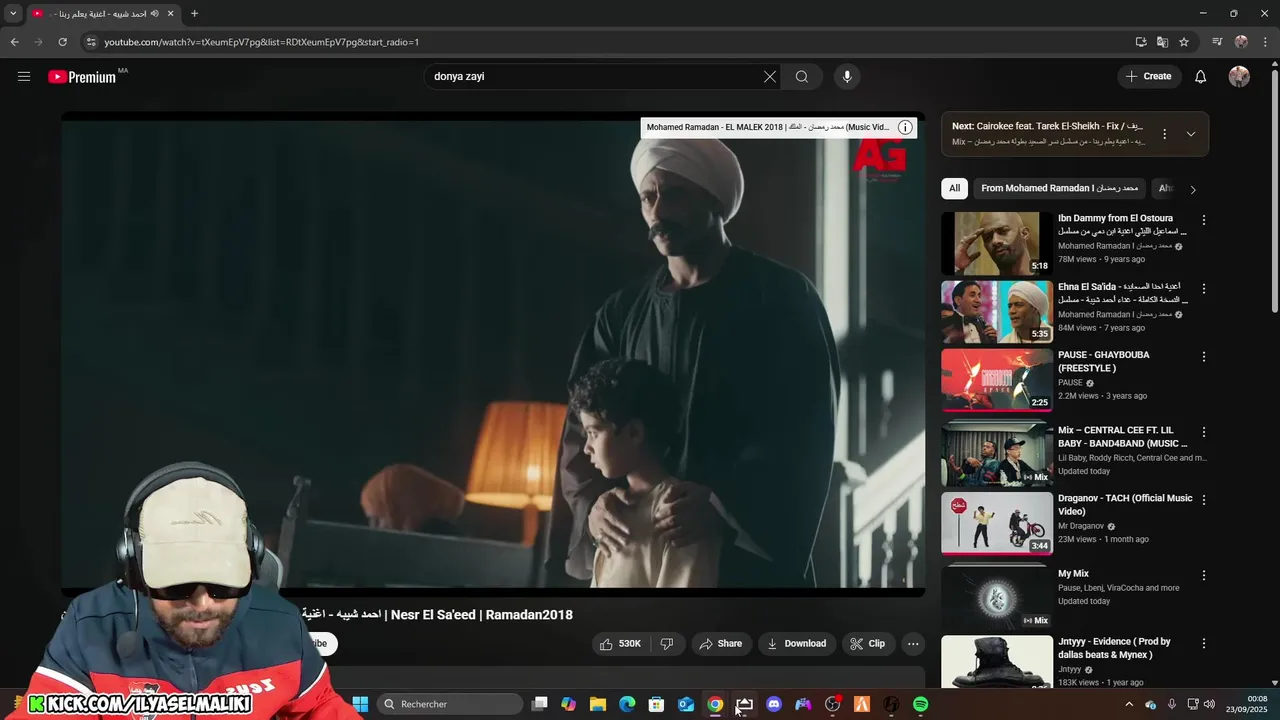Like the video with 530K likes
Viewport: 1280px width, 720px height.
coord(620,644)
